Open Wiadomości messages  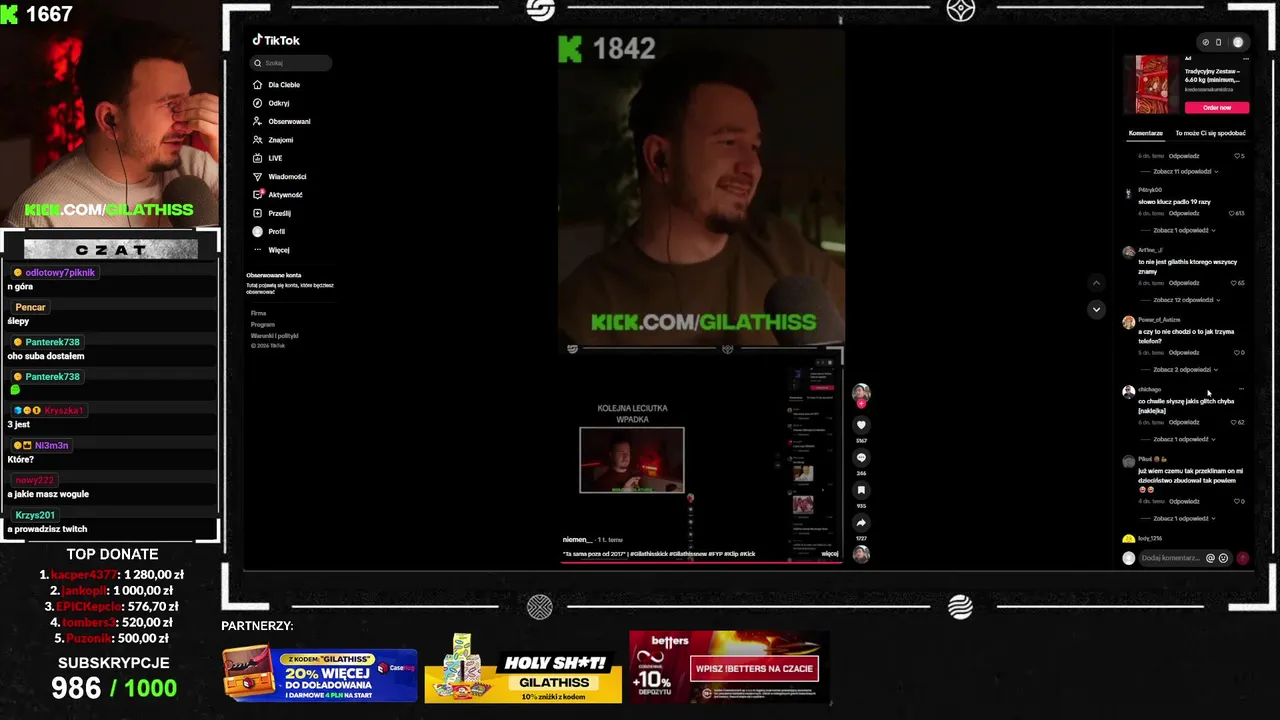point(280,176)
